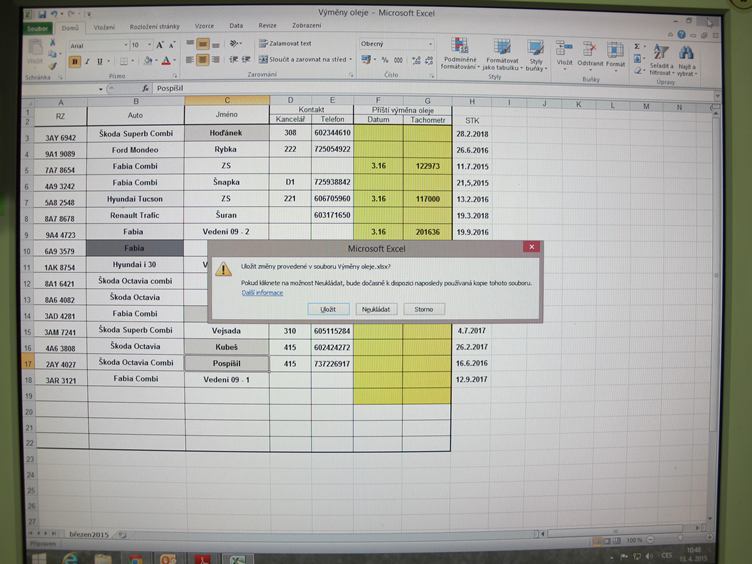Switch to the Vzorce tab
The height and width of the screenshot is (564, 752).
pyautogui.click(x=204, y=26)
